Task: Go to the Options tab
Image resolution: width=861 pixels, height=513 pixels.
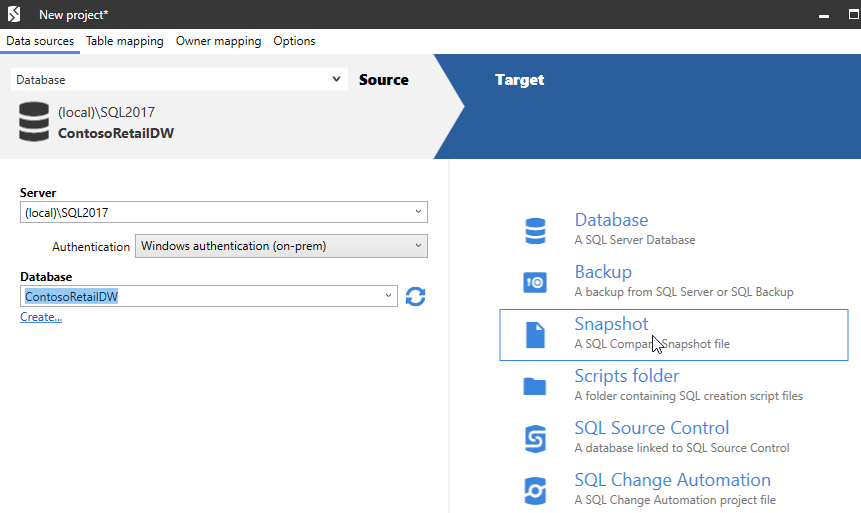Action: (294, 41)
